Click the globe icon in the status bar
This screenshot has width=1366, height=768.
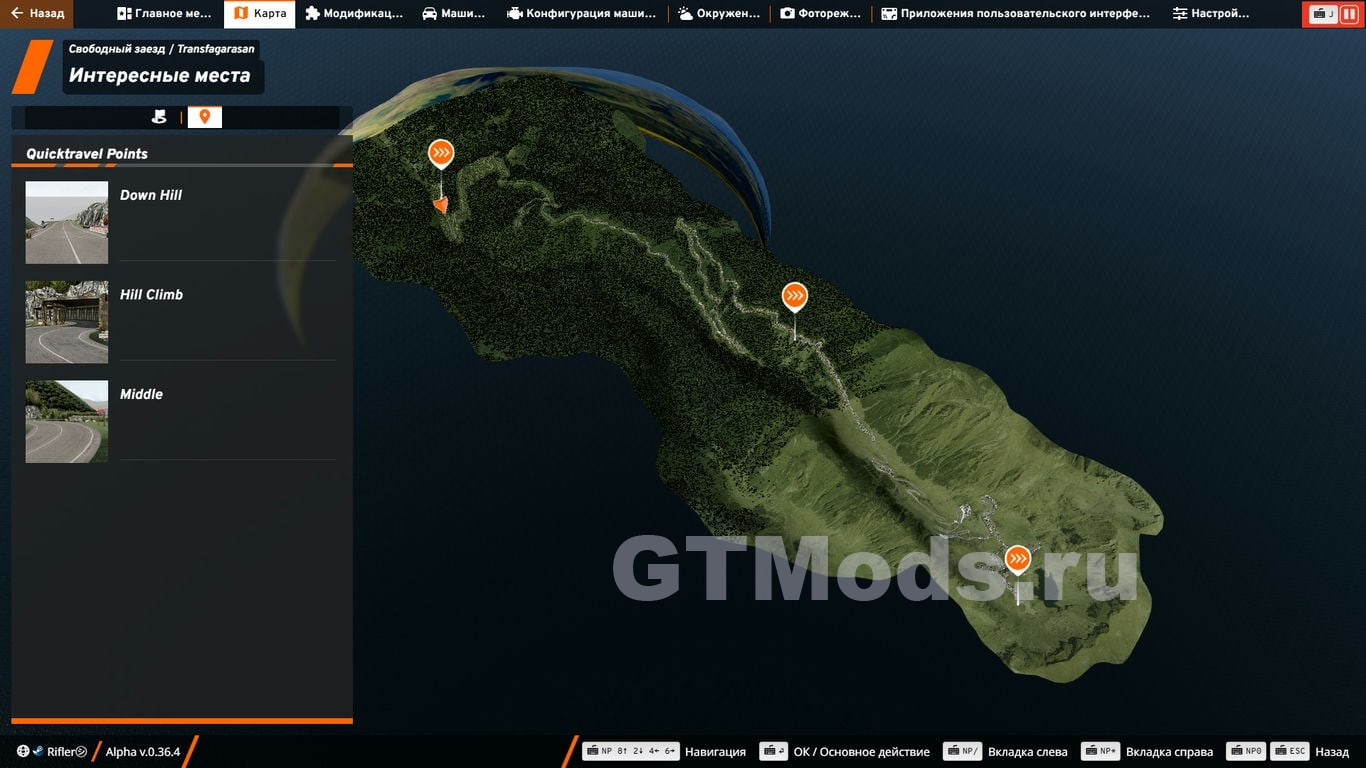(23, 752)
